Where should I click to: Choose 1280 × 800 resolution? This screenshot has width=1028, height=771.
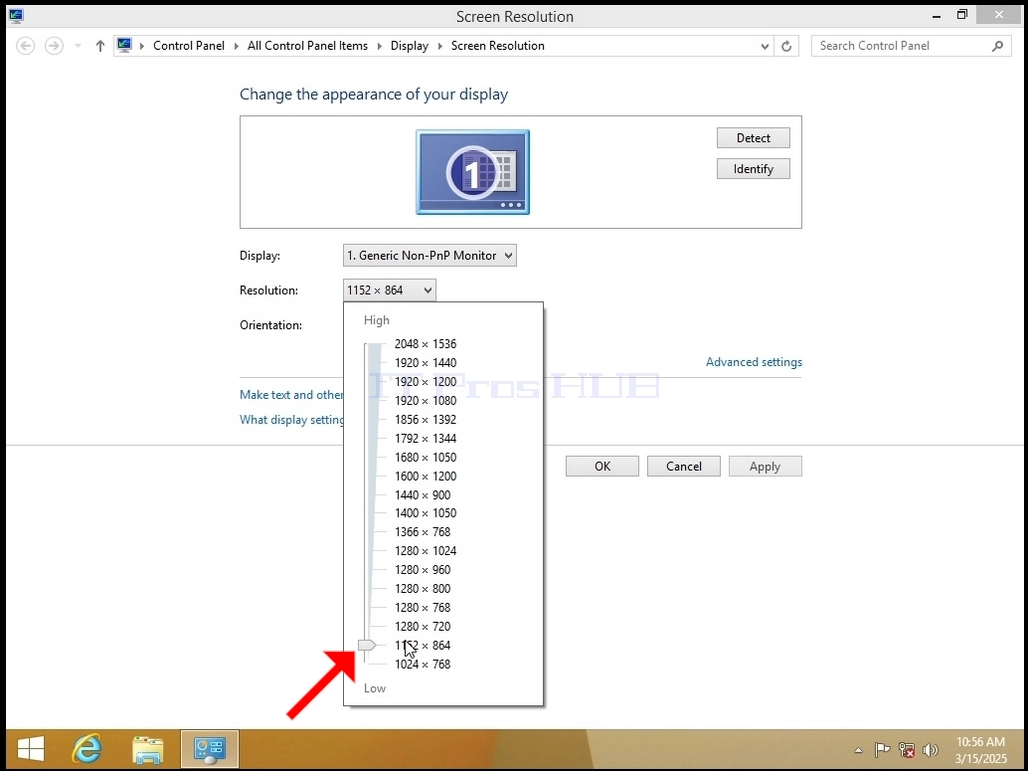pos(423,589)
